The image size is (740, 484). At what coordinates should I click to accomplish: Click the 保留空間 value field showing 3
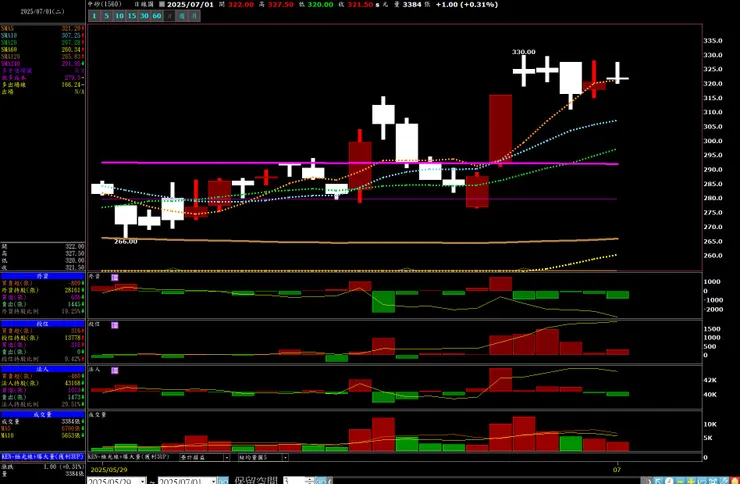[295, 481]
